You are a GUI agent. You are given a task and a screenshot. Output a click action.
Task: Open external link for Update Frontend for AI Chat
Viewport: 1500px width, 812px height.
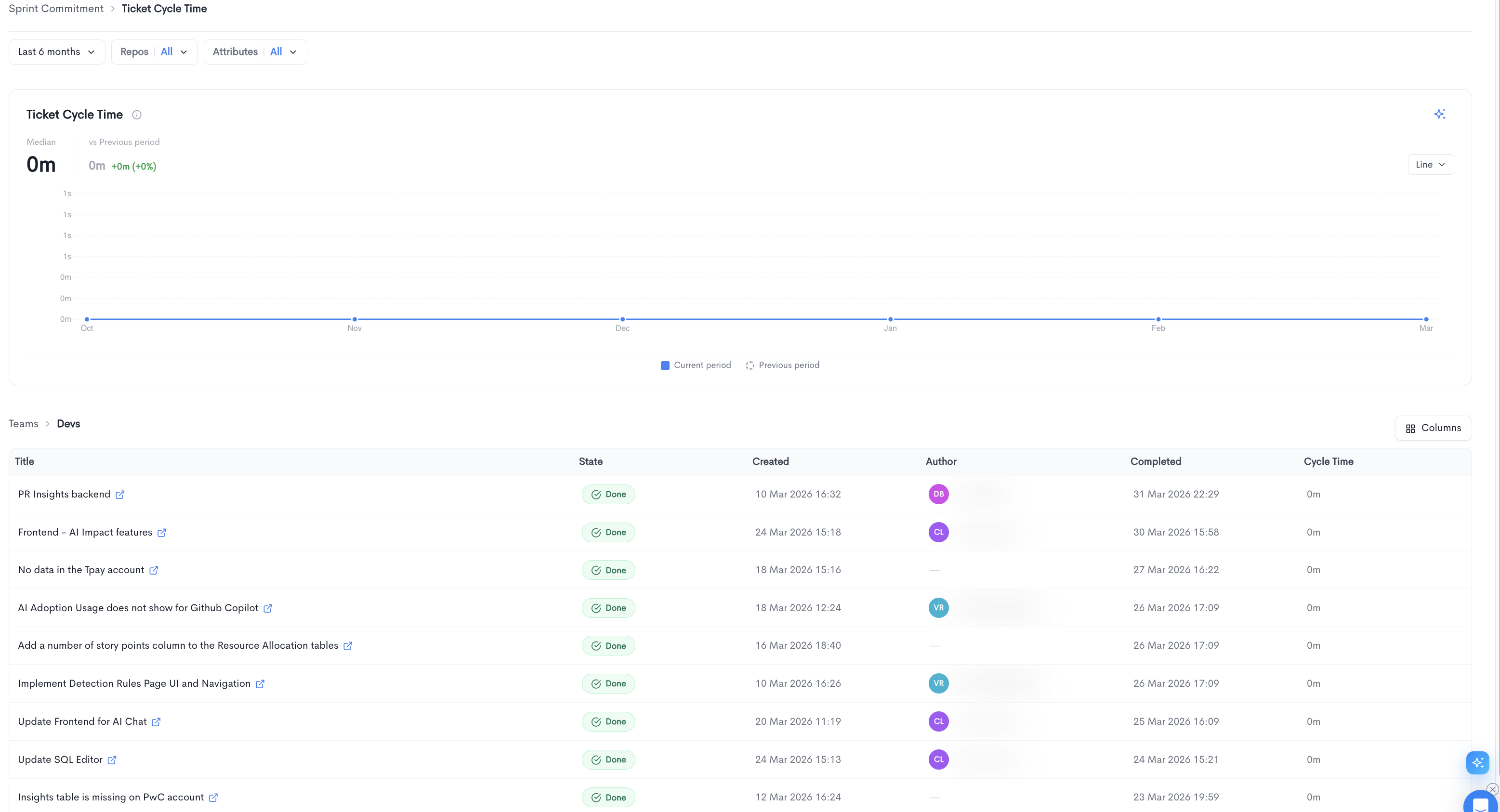[x=156, y=722]
